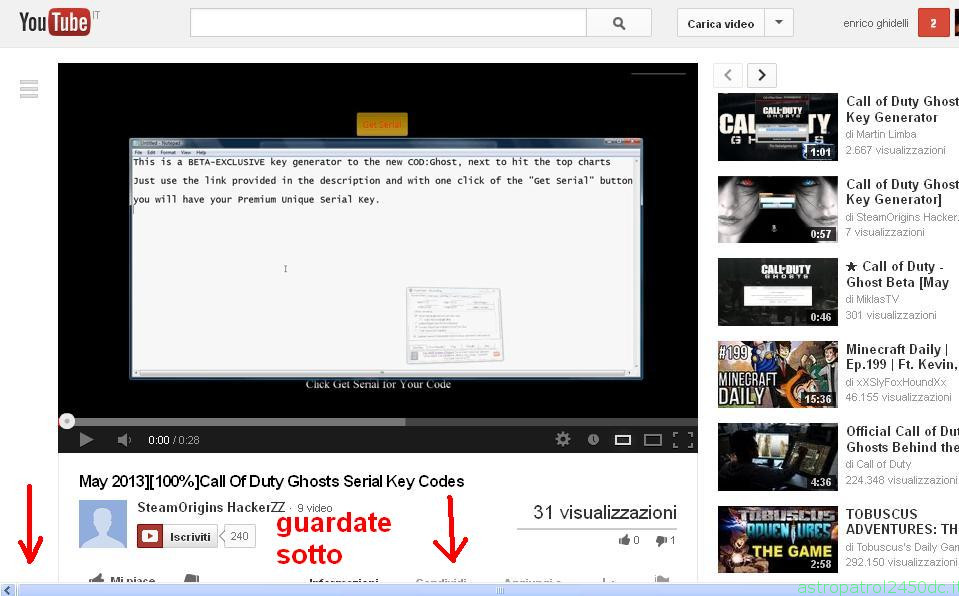Click the "di MiklasTV" uploader name
Screen dimensions: 959x596
coord(872,299)
